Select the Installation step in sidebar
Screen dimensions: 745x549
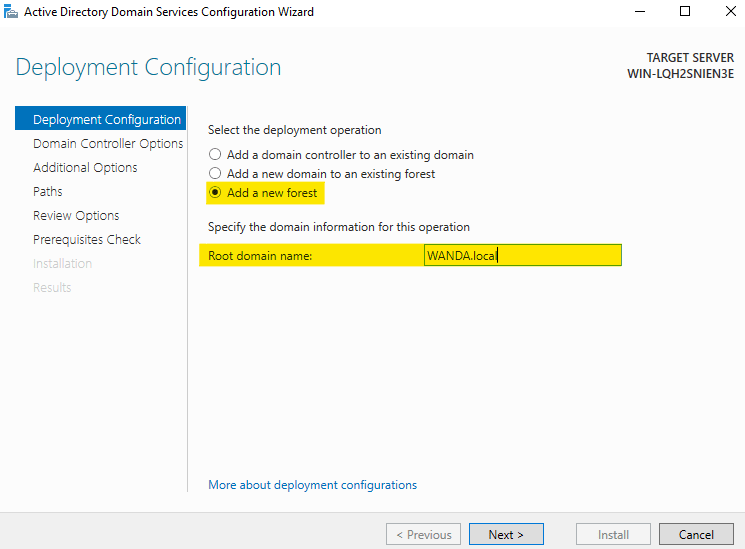[62, 263]
